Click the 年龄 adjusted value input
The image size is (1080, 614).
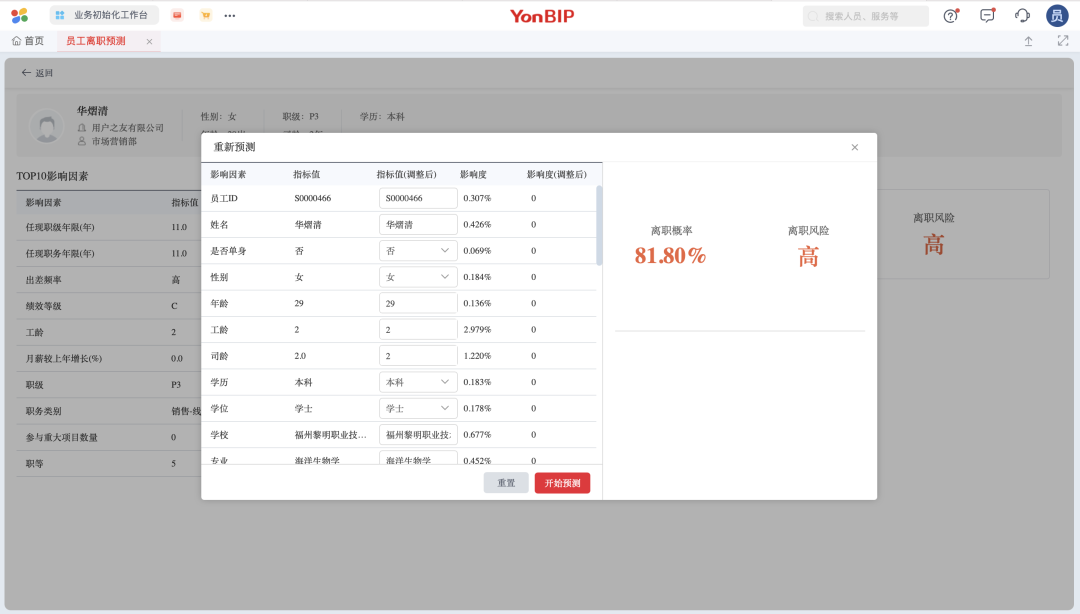click(418, 303)
